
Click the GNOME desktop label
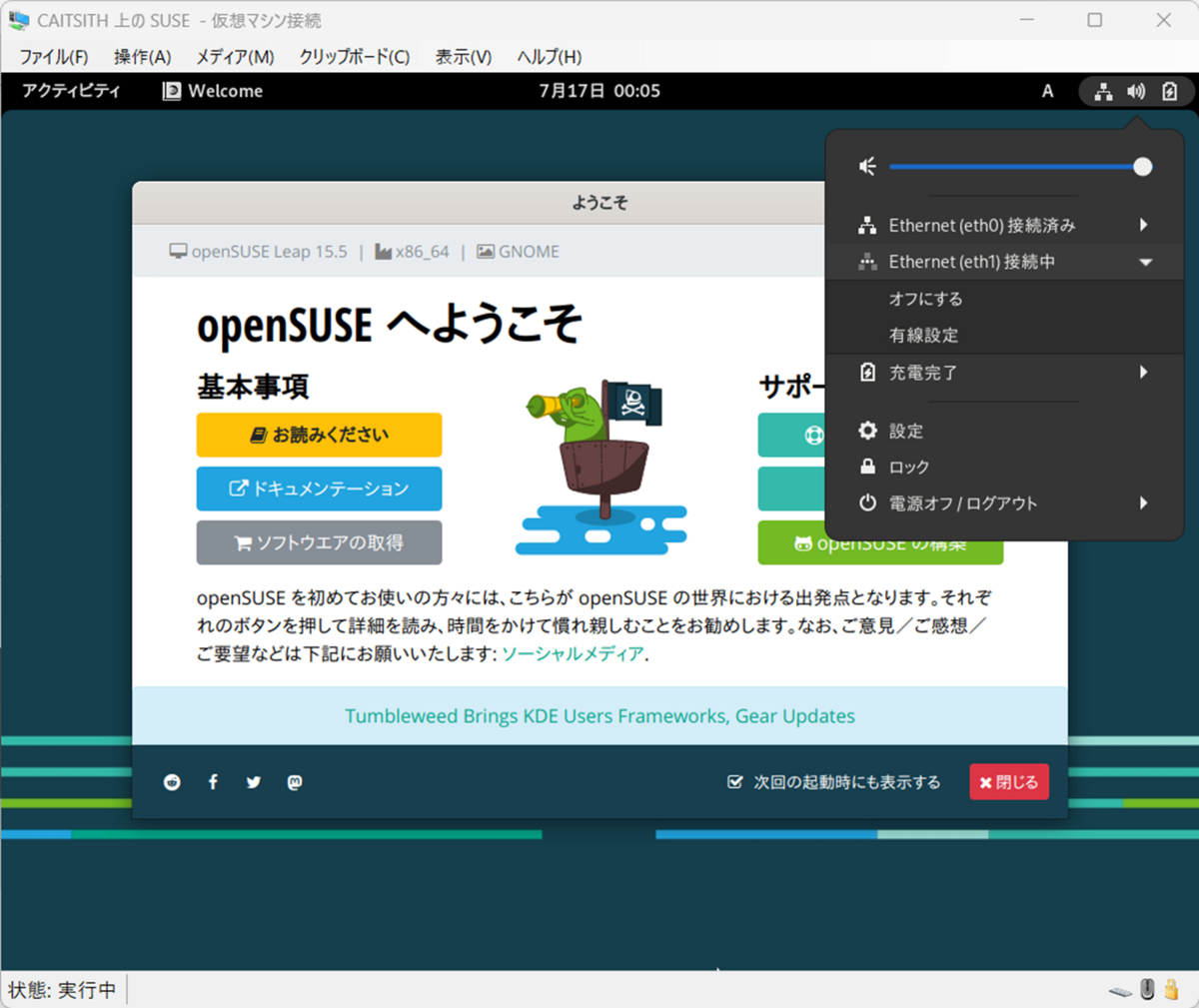[x=529, y=252]
